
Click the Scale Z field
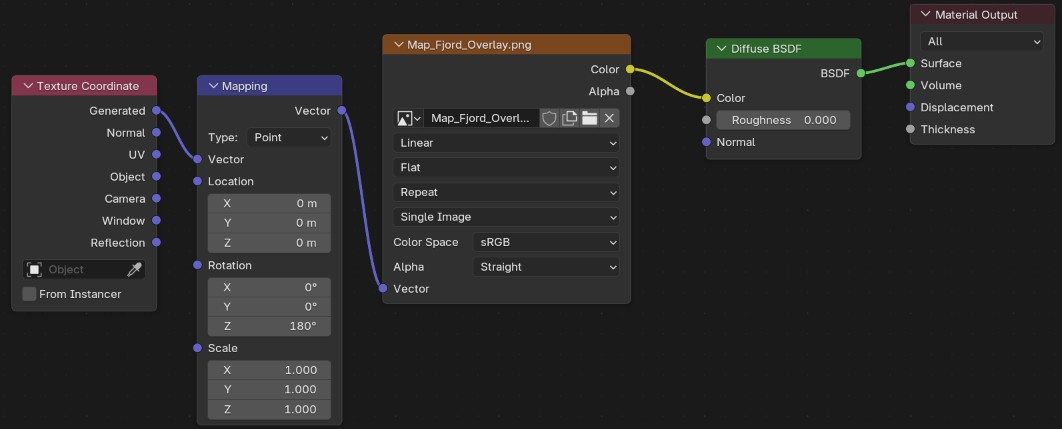[270, 409]
